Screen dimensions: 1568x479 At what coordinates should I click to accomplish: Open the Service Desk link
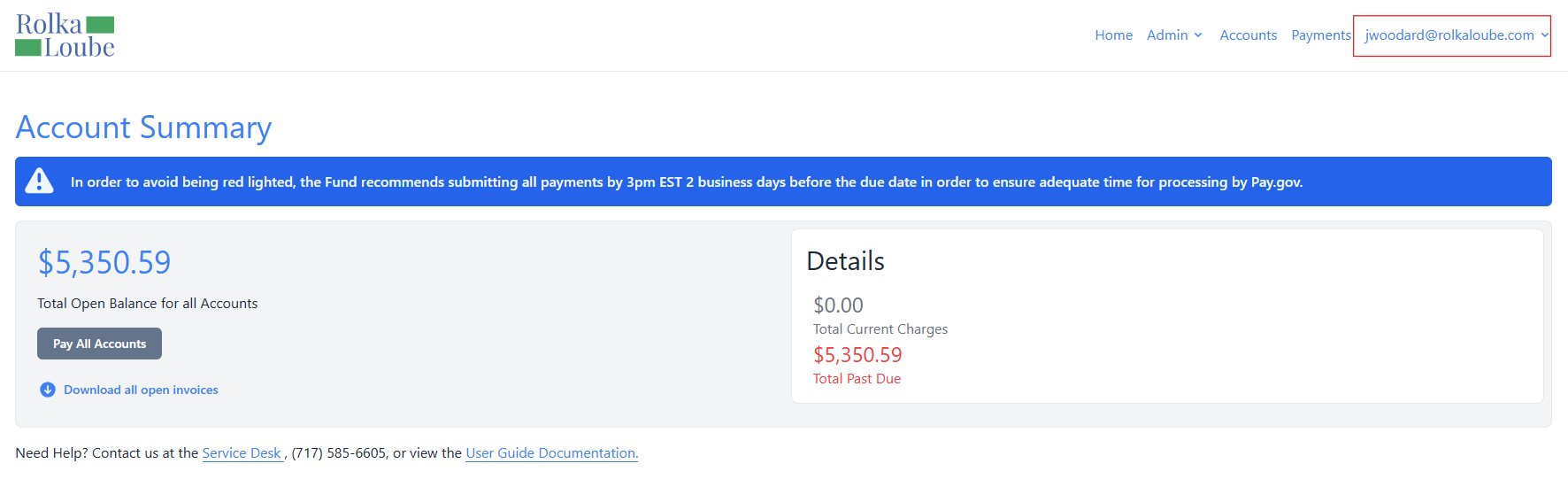click(x=242, y=453)
